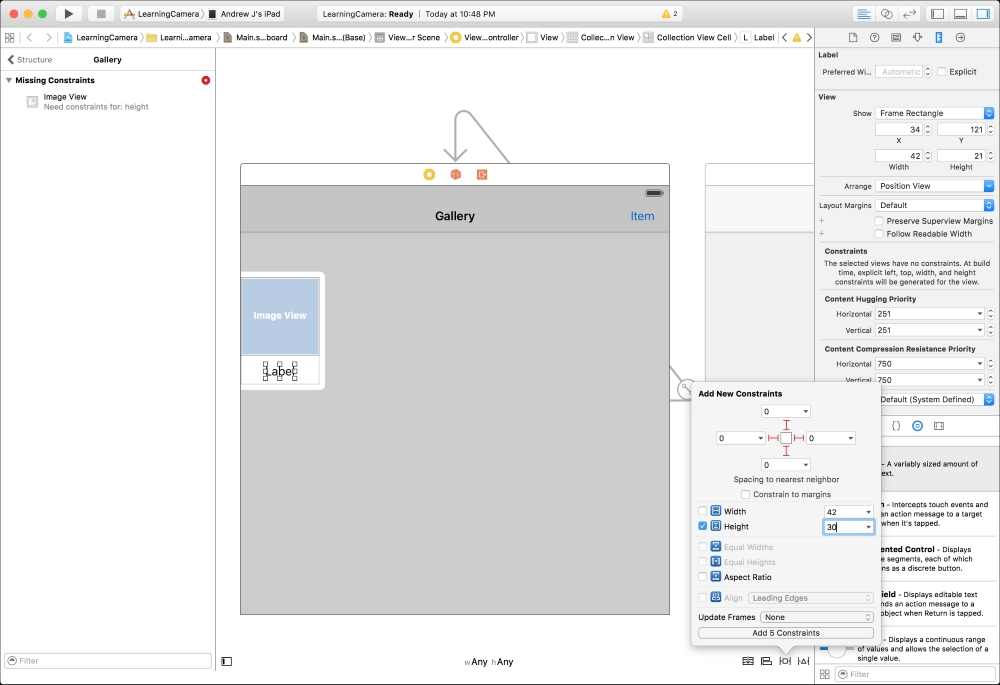
Task: Click the Resolve Auto Layout Issues icon
Action: point(803,661)
